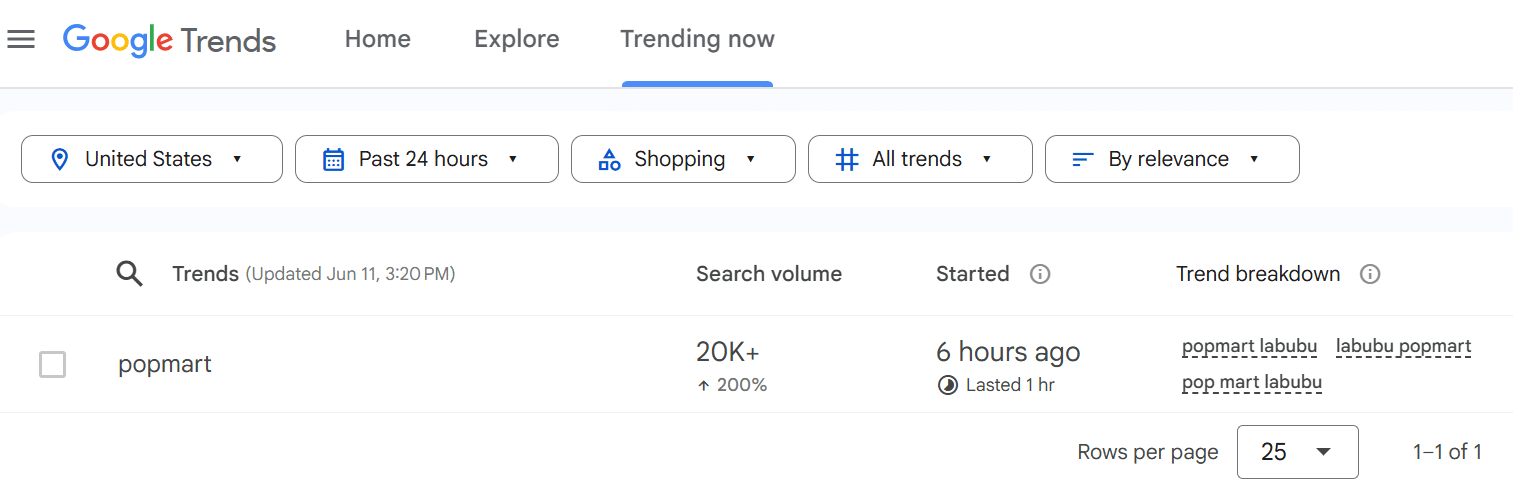Click the 'pop mart labubu' breakdown term
Viewport: 1513px width, 486px height.
tap(1252, 382)
